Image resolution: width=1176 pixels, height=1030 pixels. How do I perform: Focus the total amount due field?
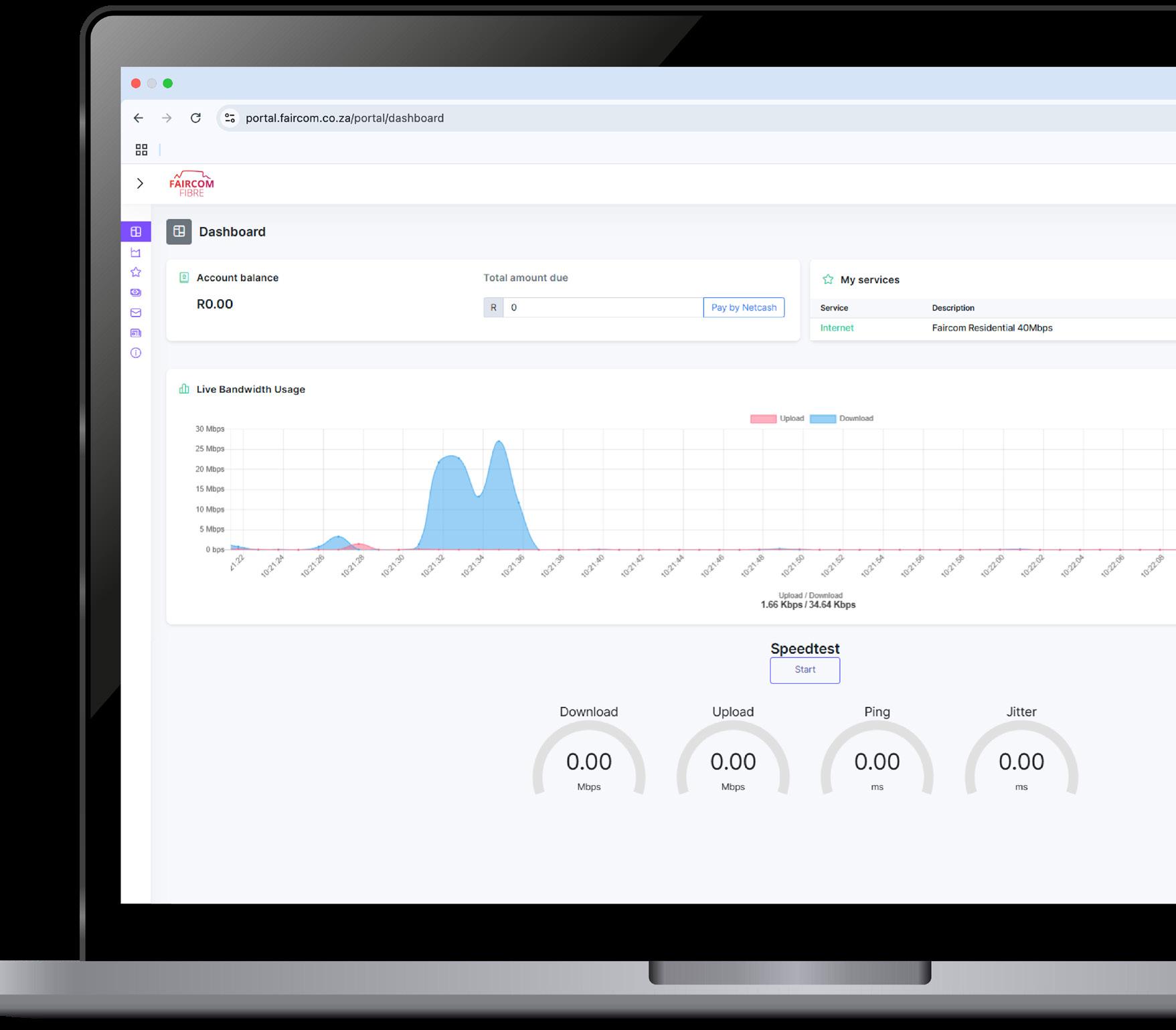pyautogui.click(x=603, y=307)
